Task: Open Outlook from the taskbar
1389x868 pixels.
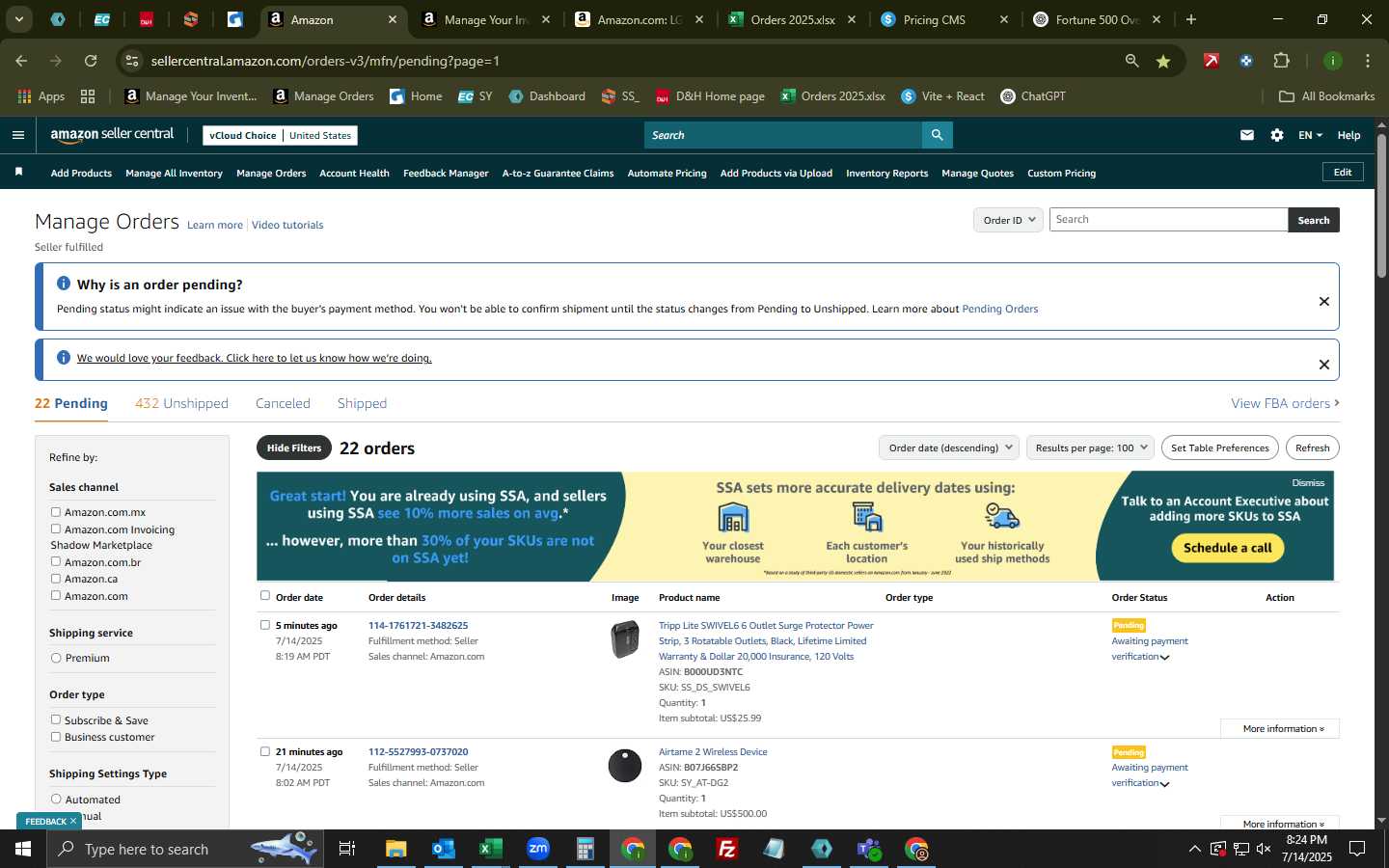Action: (443, 849)
